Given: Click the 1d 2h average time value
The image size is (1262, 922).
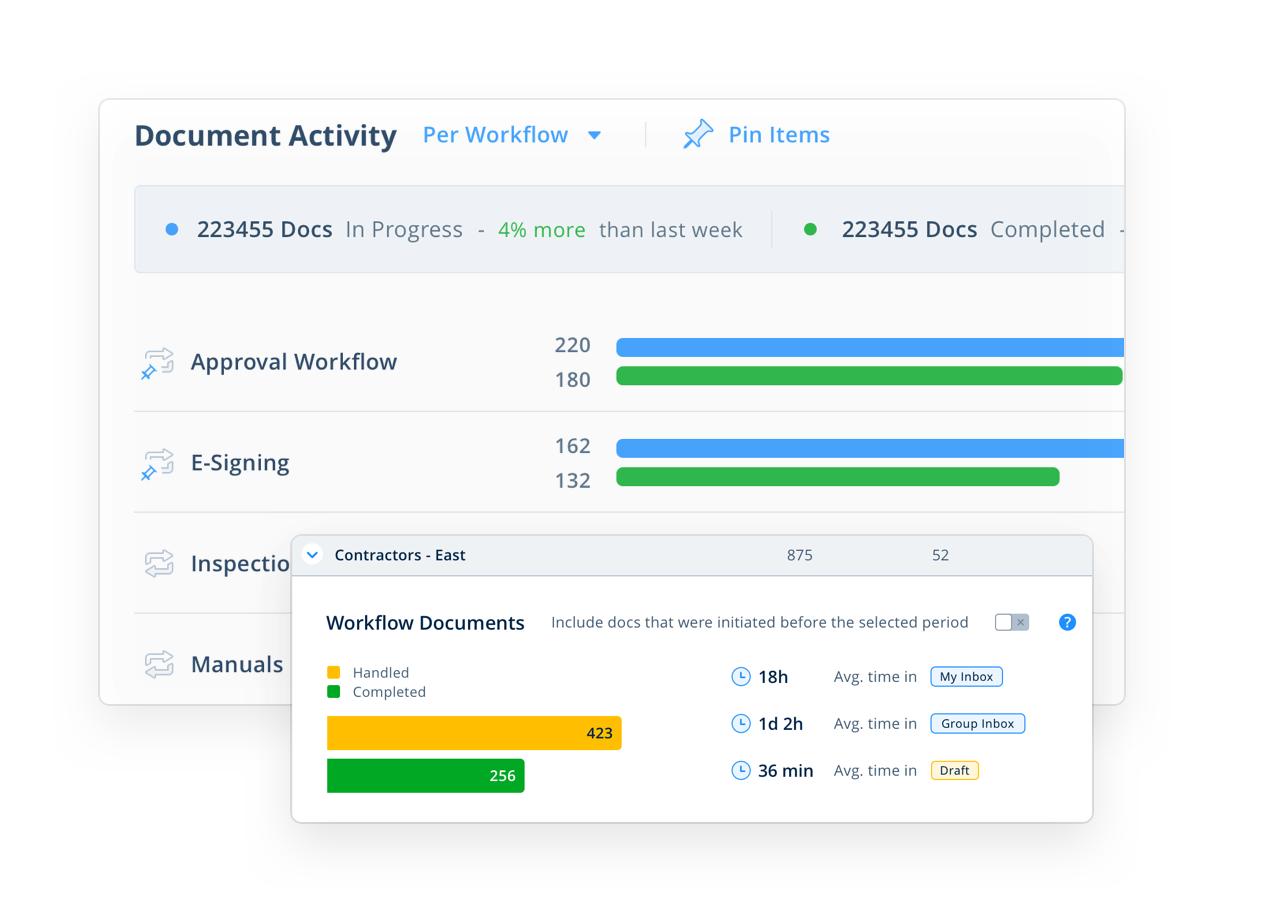Looking at the screenshot, I should click(x=781, y=724).
